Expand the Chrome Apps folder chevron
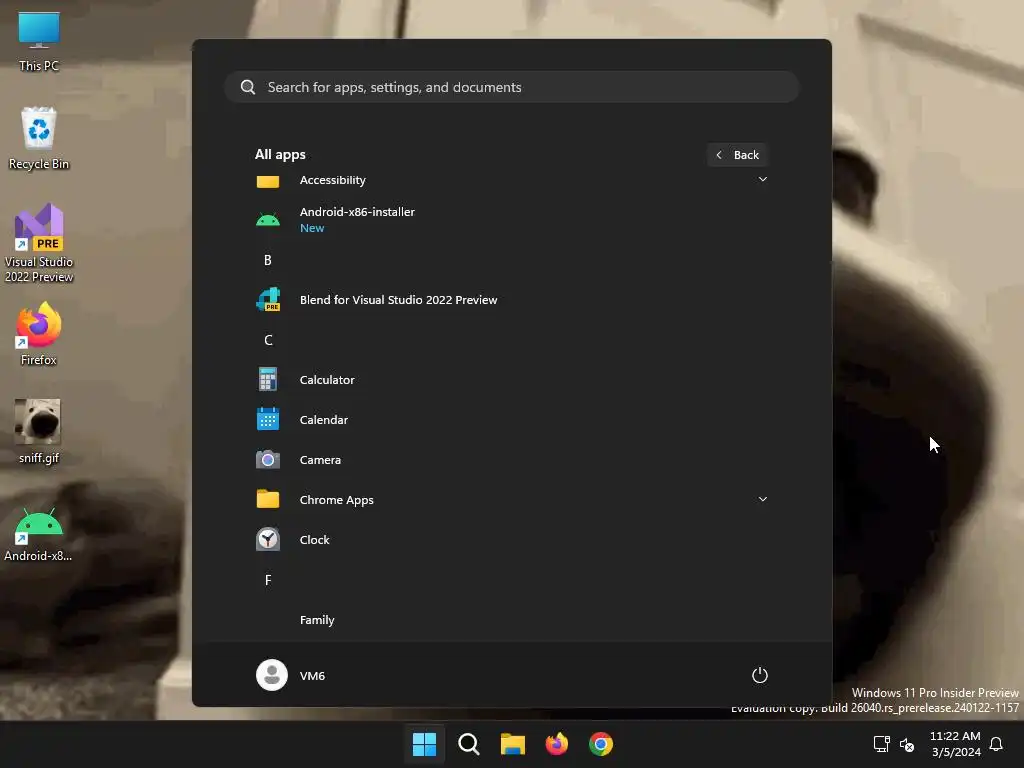 [762, 499]
